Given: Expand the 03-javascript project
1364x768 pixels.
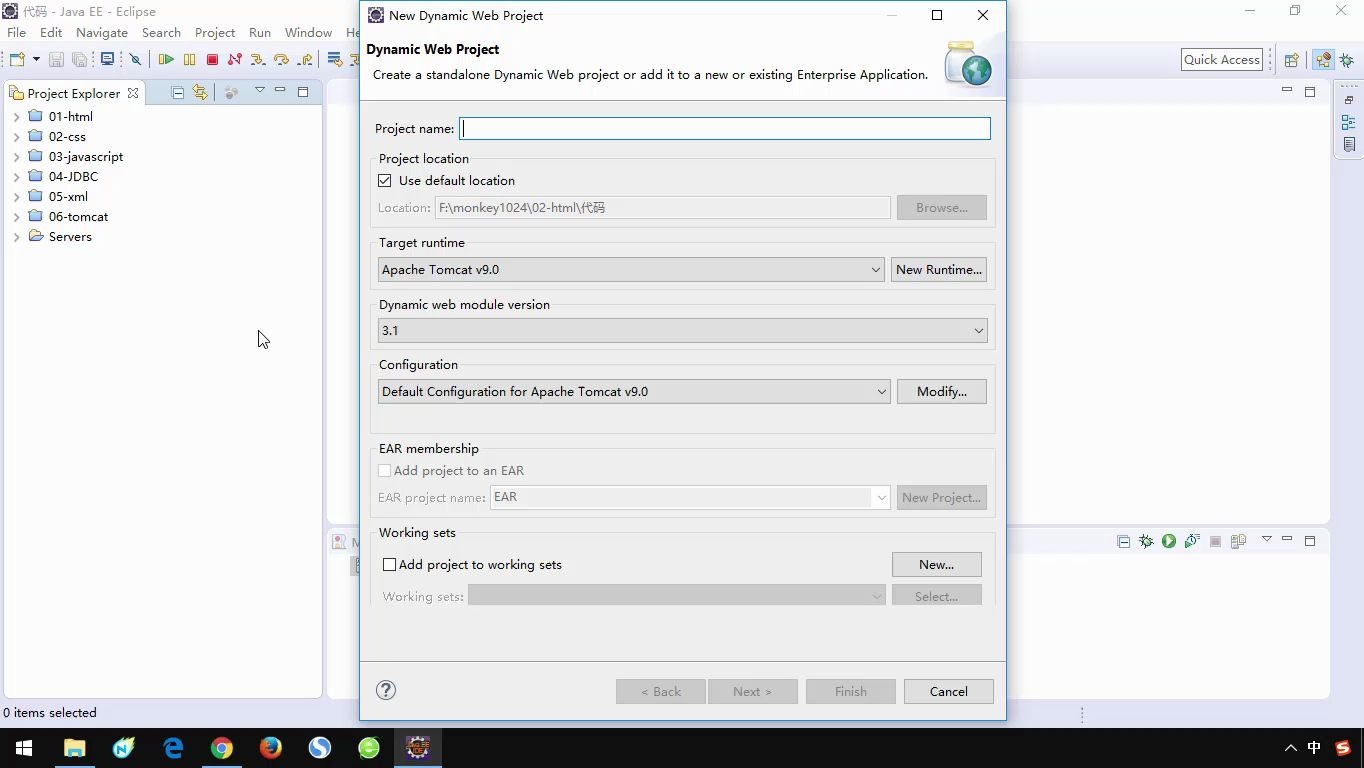Looking at the screenshot, I should click(16, 157).
